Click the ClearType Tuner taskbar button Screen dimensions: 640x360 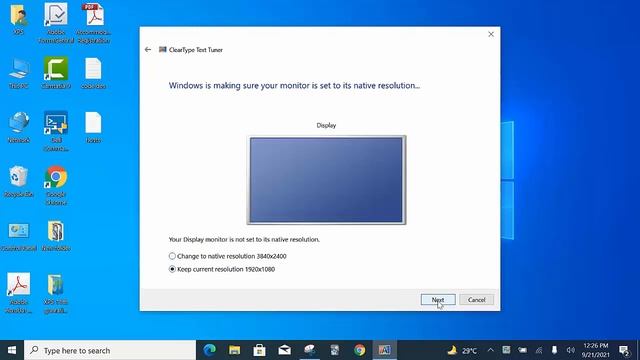[x=384, y=350]
